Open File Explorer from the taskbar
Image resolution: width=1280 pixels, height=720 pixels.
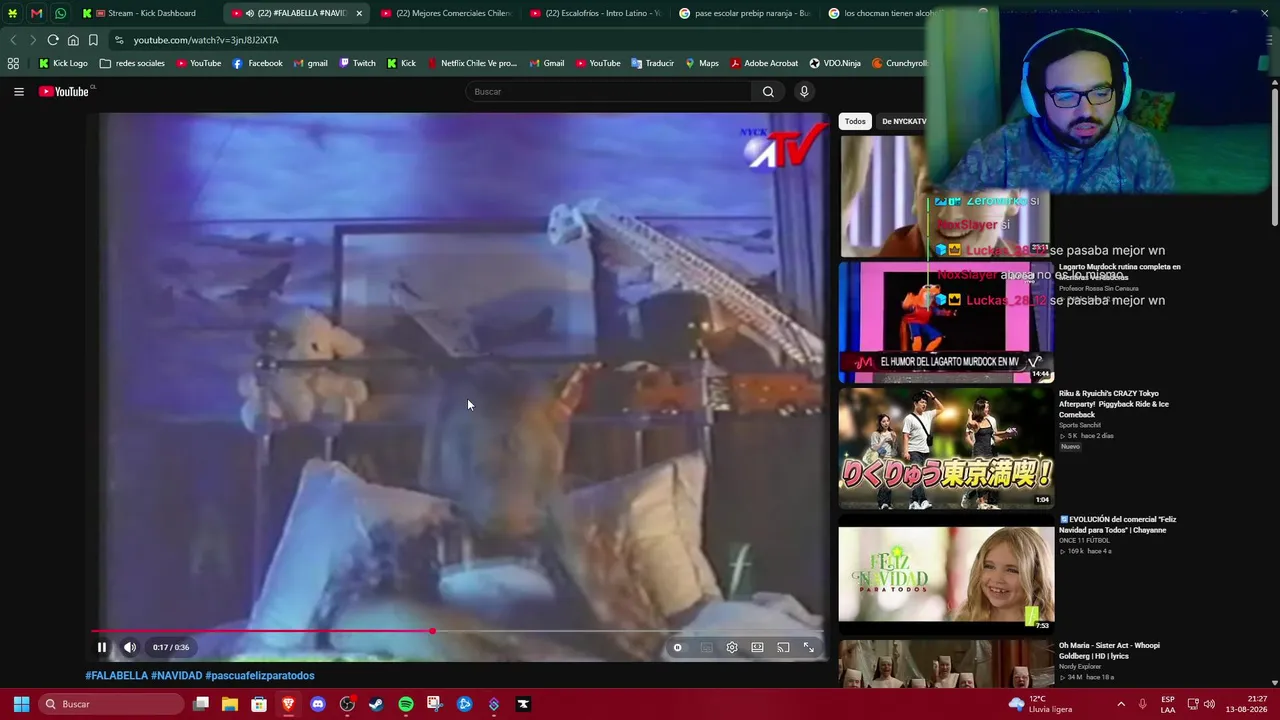[x=230, y=704]
